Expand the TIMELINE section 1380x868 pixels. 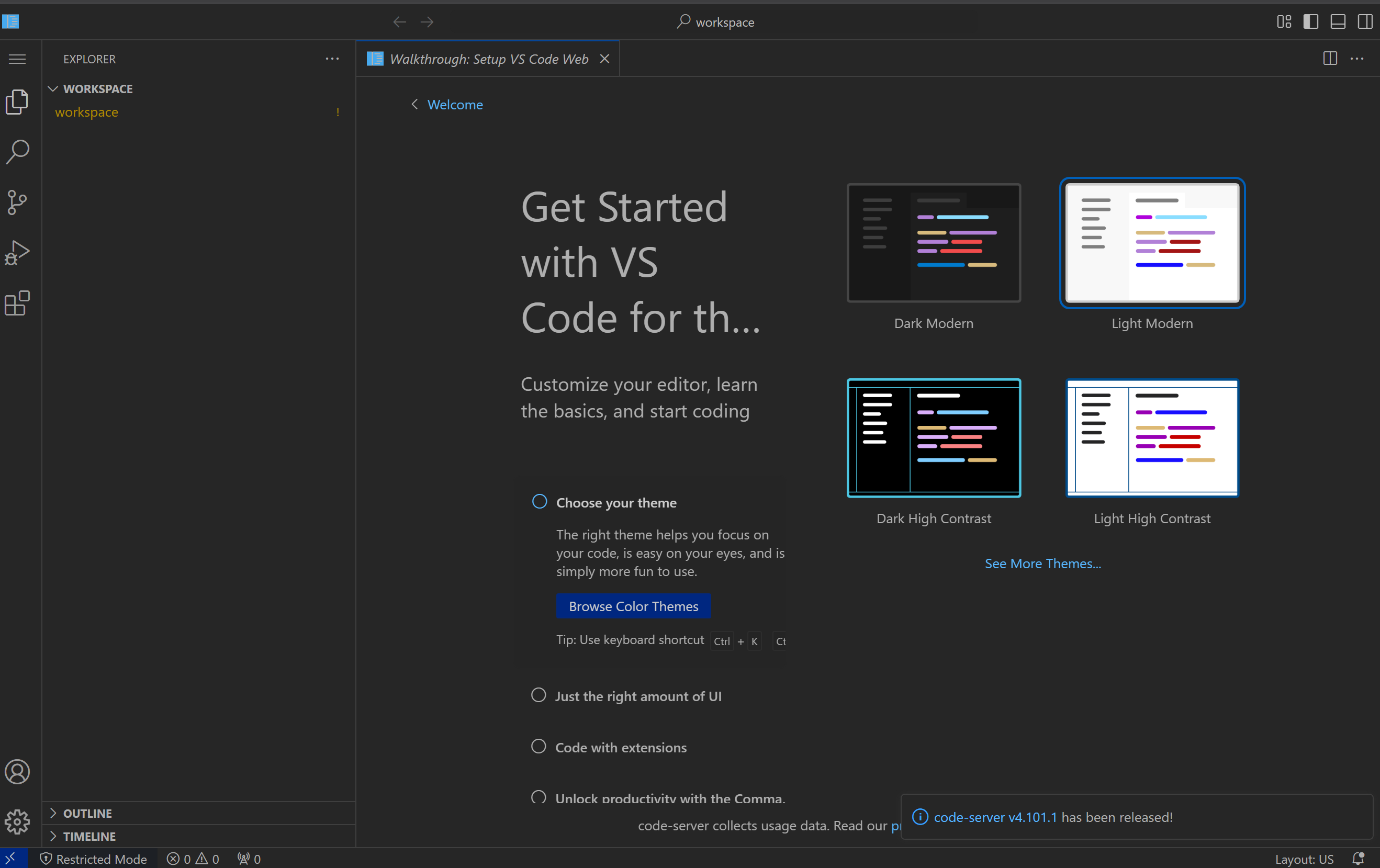[x=199, y=837]
